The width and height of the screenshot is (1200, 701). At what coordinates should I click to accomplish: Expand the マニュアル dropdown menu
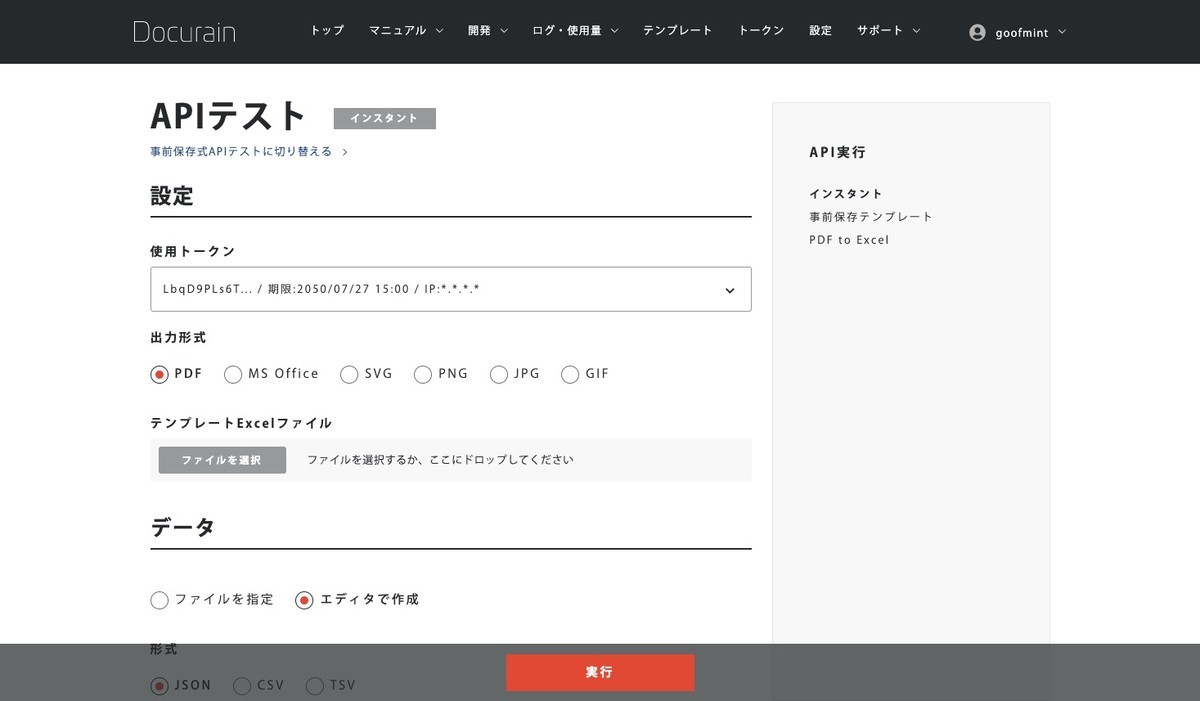coord(406,31)
